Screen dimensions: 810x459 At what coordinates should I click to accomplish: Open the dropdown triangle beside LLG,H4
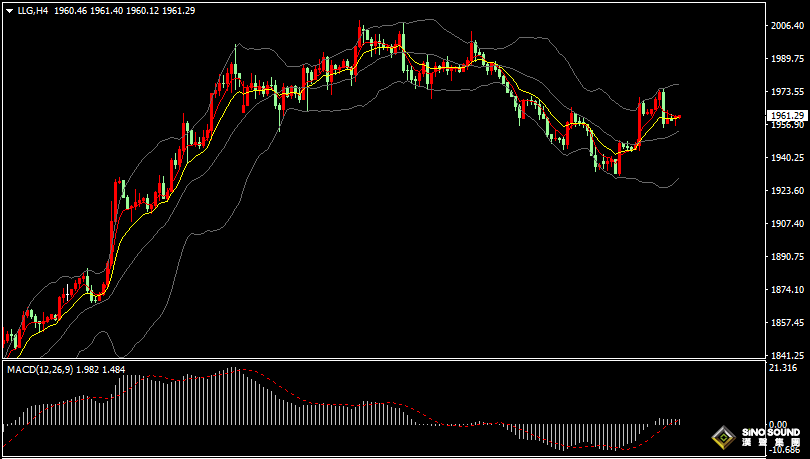tap(10, 11)
